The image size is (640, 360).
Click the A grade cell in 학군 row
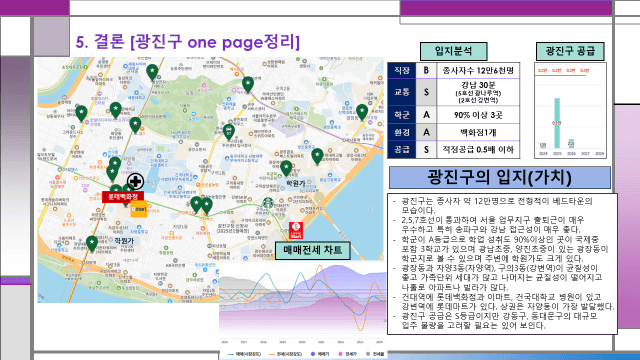pos(426,115)
